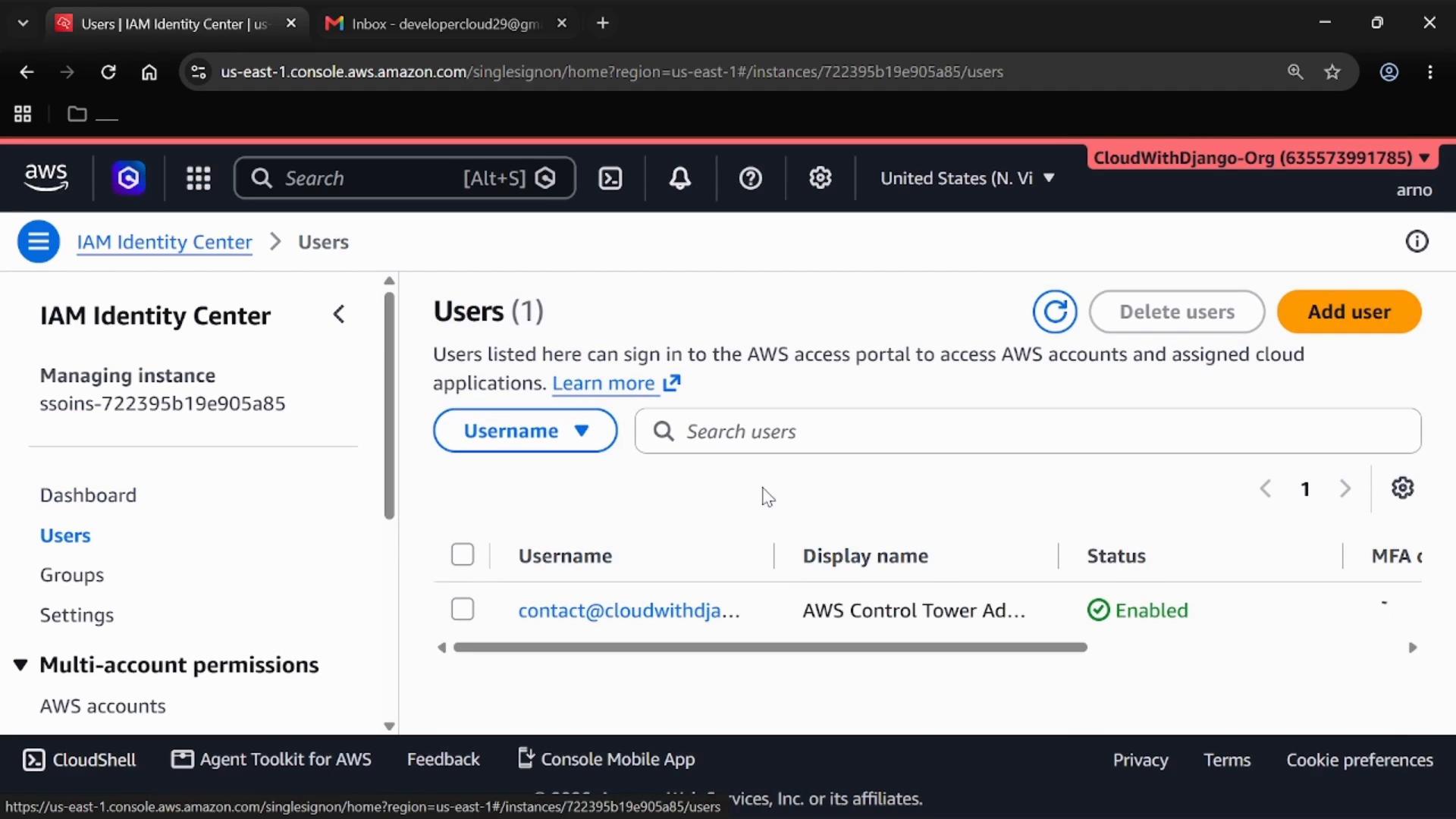Click the users table horizontal scrollbar

(x=770, y=648)
